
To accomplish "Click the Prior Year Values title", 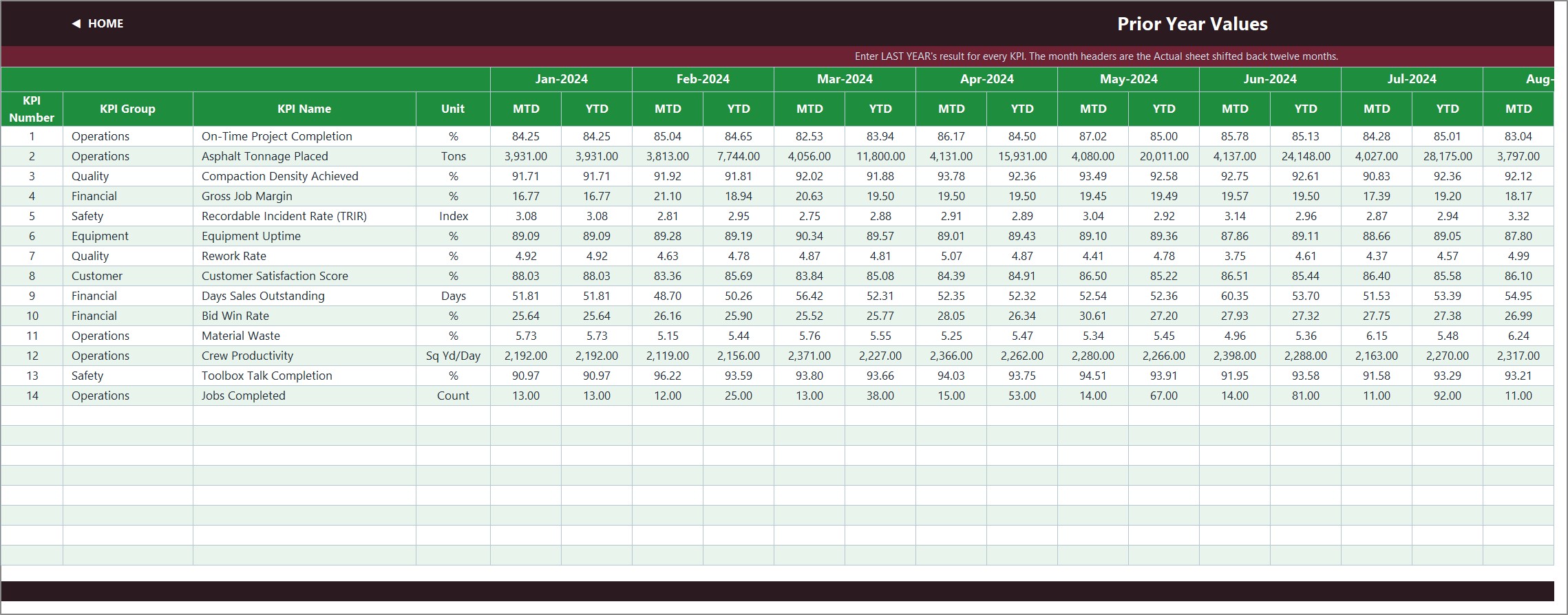I will 1192,24.
